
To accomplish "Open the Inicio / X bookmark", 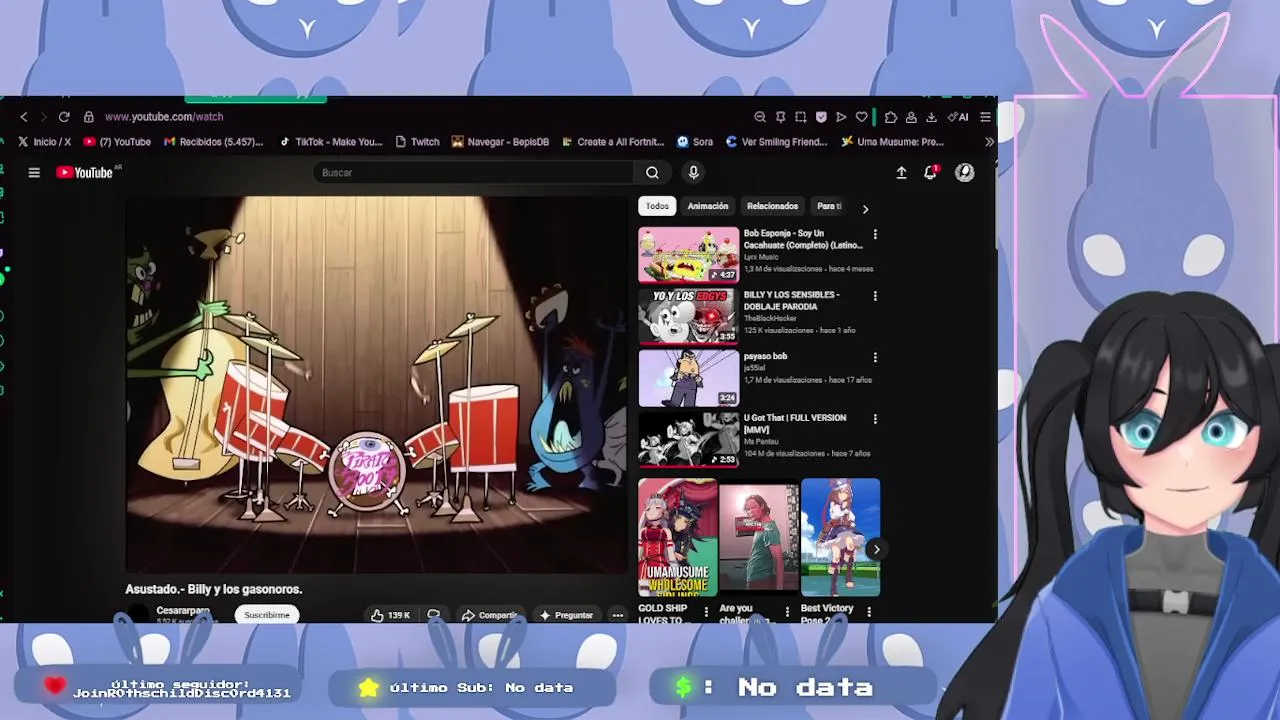I will pyautogui.click(x=44, y=142).
